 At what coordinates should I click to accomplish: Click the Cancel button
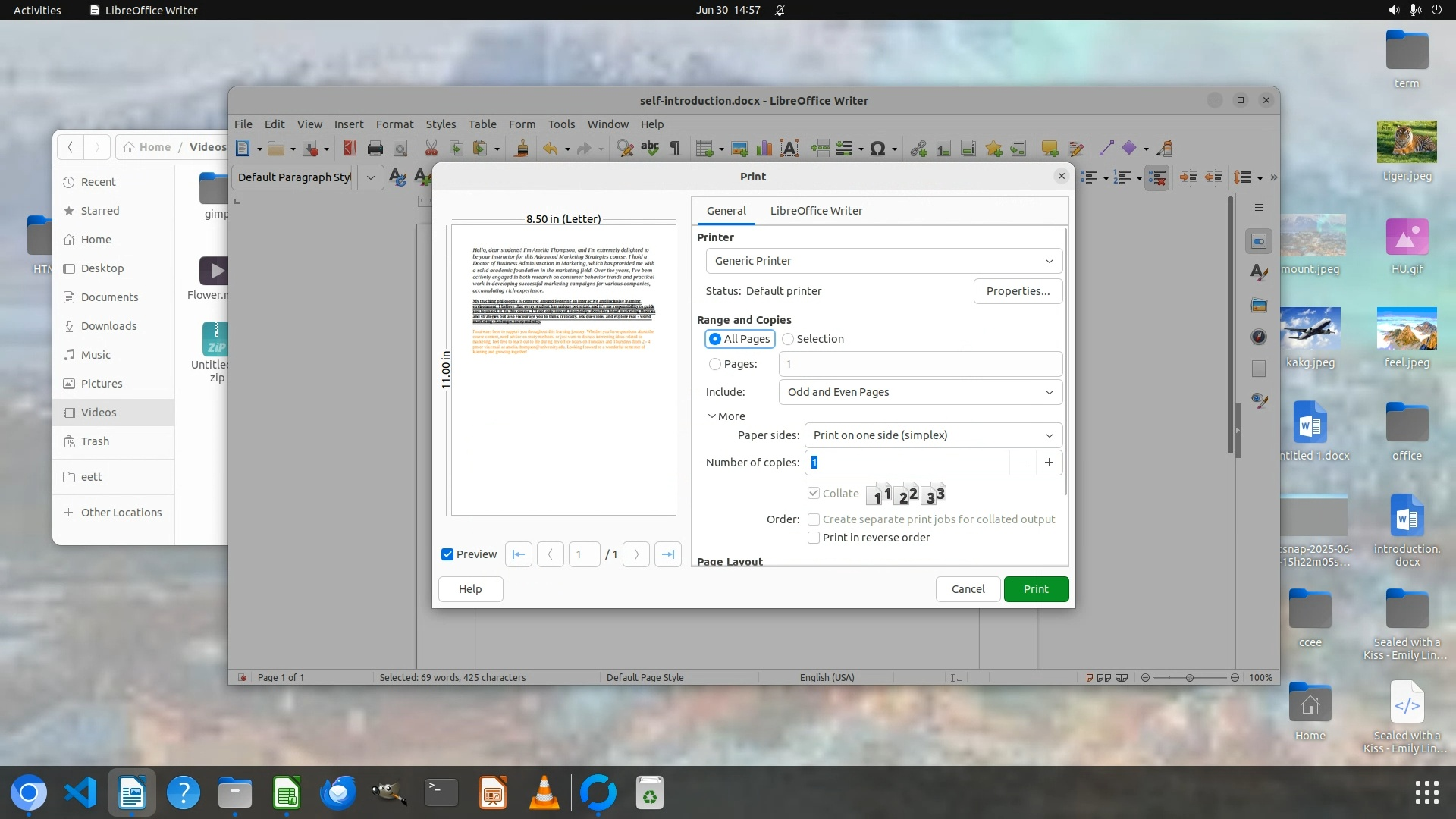(x=968, y=589)
